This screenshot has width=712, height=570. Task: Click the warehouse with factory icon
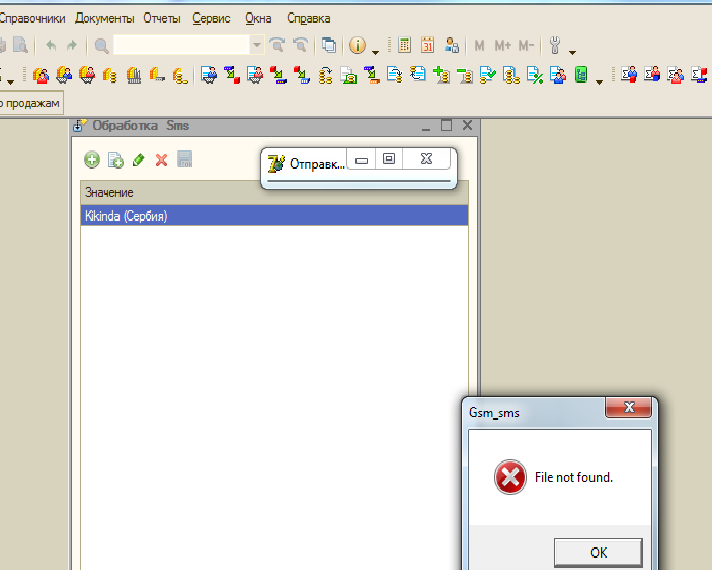pos(134,75)
